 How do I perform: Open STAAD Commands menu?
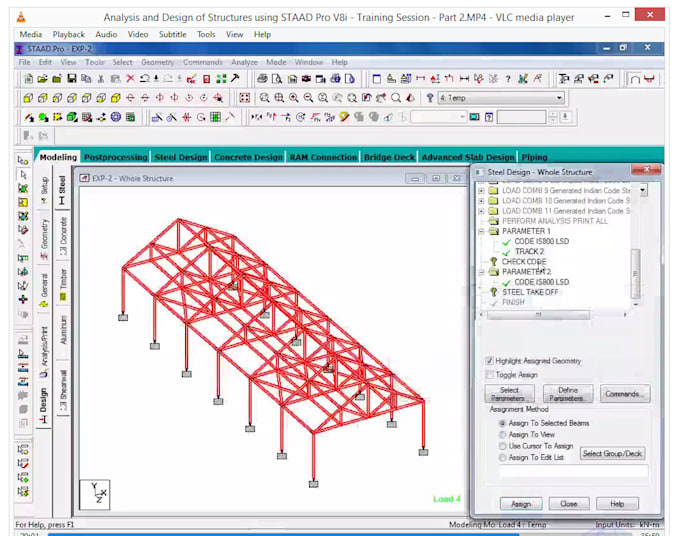tap(203, 62)
